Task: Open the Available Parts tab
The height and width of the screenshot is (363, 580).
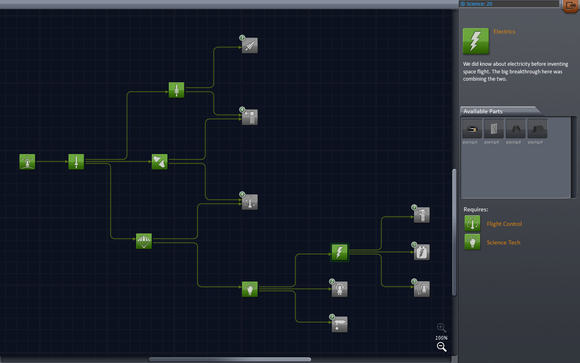Action: 499,111
